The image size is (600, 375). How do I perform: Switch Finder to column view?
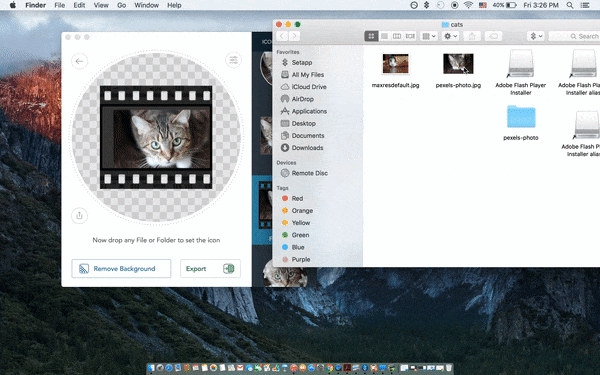(397, 36)
